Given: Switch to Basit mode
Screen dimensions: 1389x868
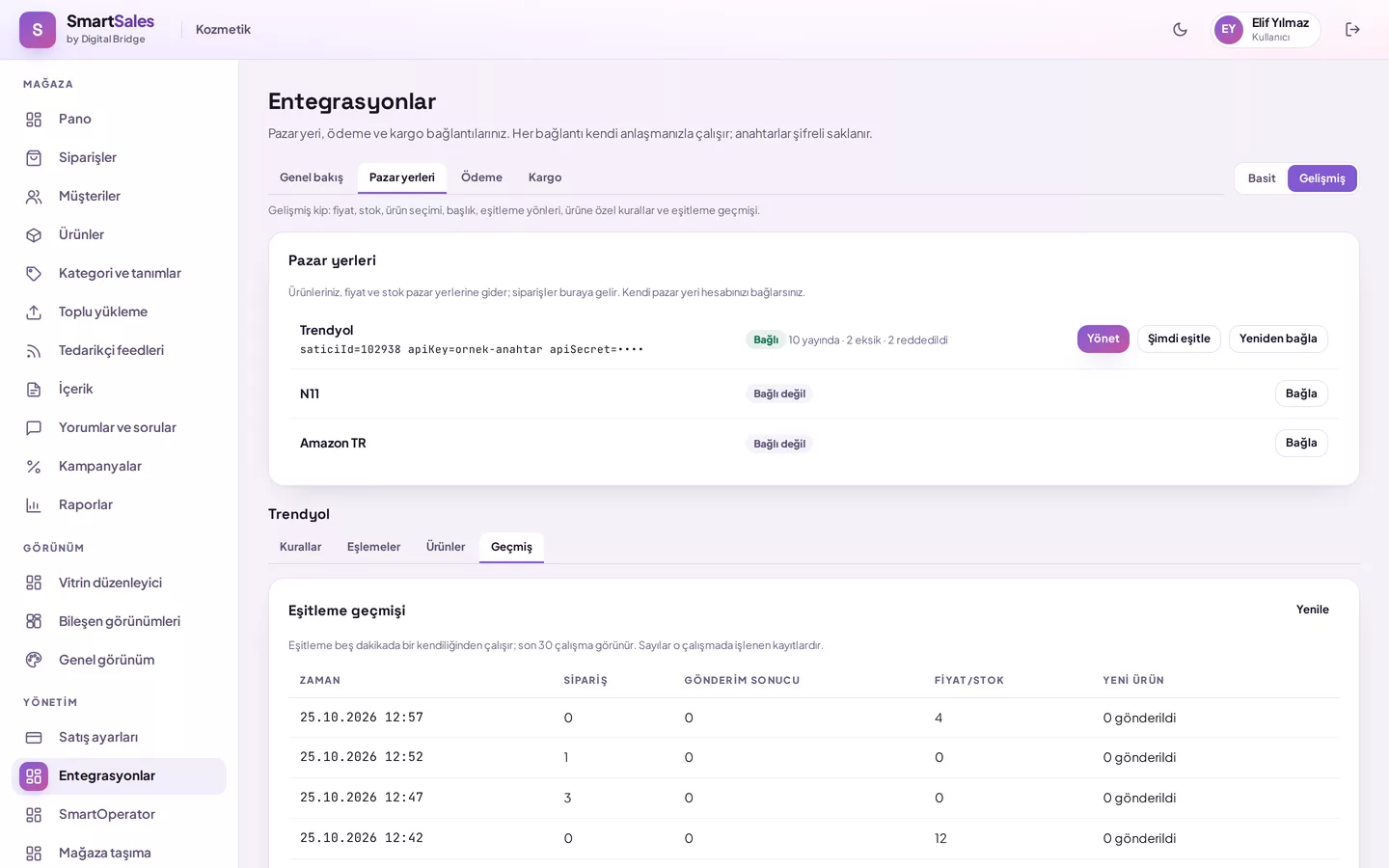Looking at the screenshot, I should click(x=1262, y=178).
